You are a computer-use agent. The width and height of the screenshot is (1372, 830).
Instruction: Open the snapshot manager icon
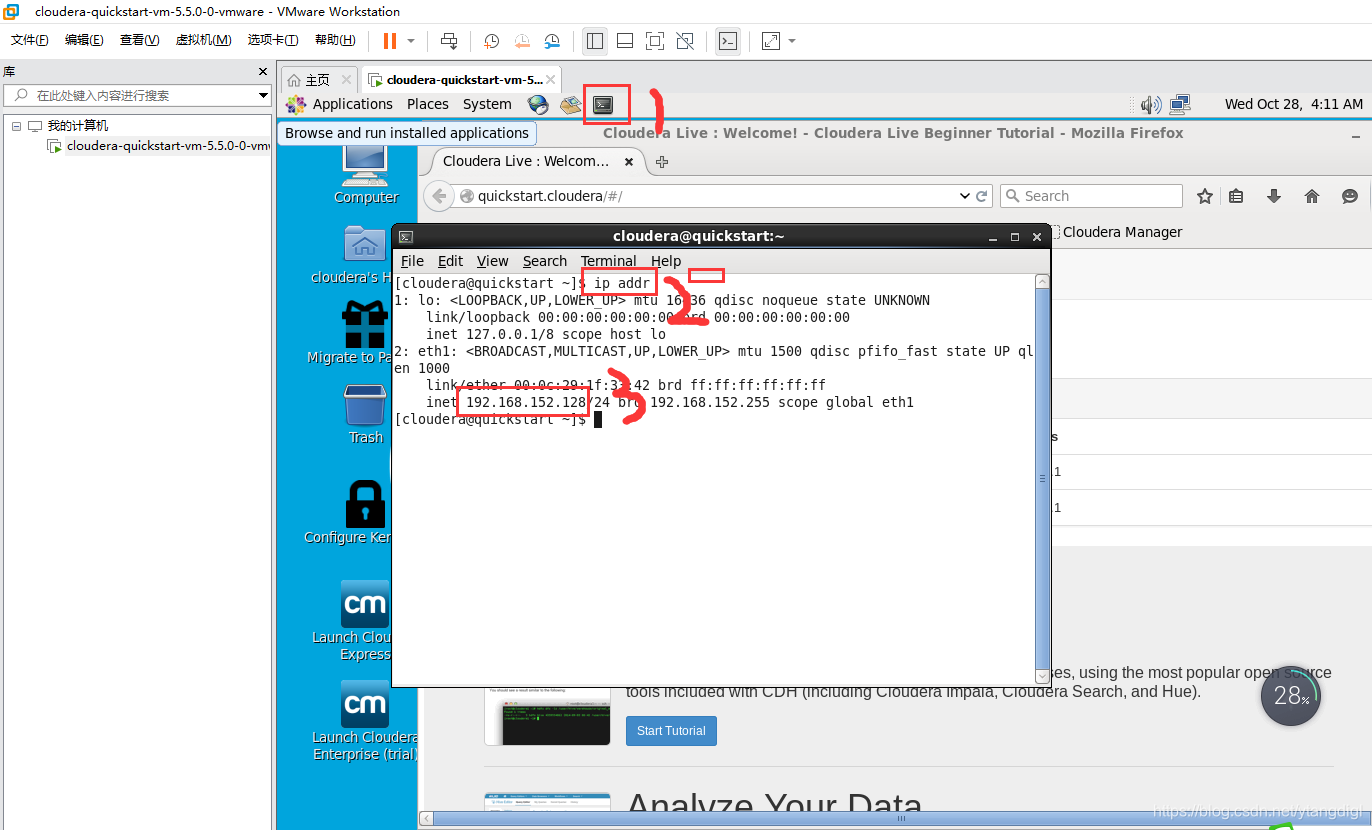(552, 41)
